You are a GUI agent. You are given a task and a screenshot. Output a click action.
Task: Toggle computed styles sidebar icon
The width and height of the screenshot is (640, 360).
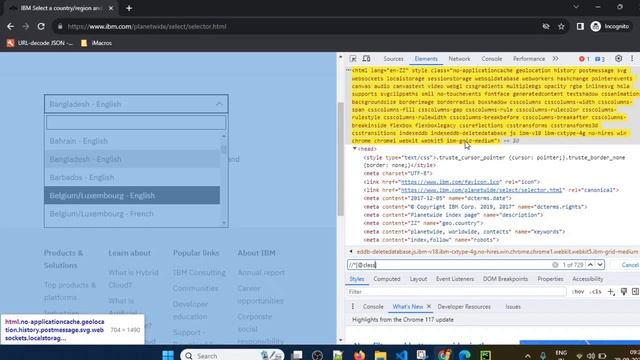[x=635, y=291]
